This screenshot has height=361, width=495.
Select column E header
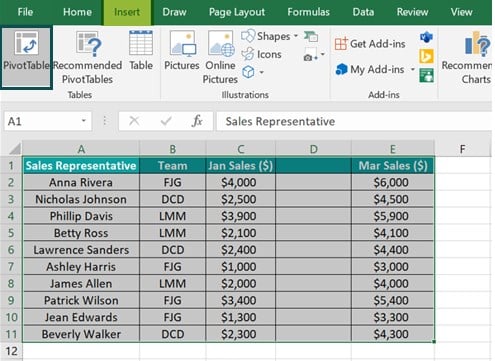point(393,149)
